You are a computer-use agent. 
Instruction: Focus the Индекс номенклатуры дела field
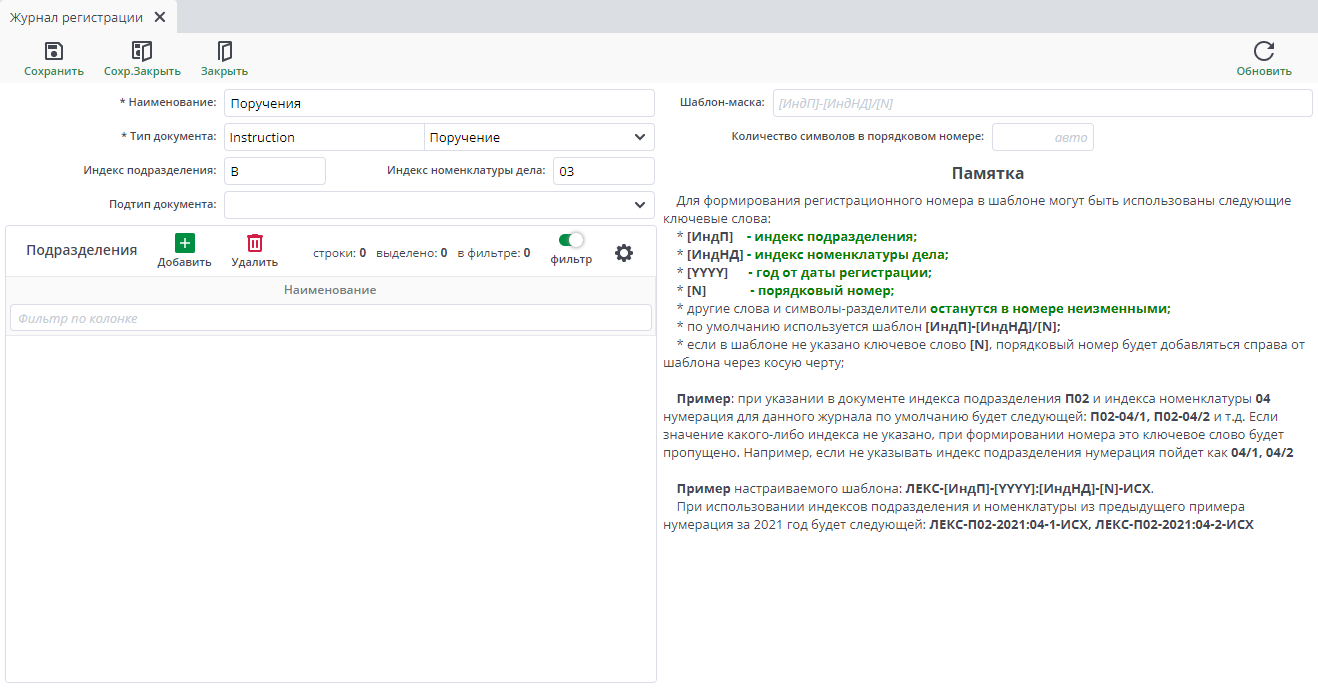[604, 171]
